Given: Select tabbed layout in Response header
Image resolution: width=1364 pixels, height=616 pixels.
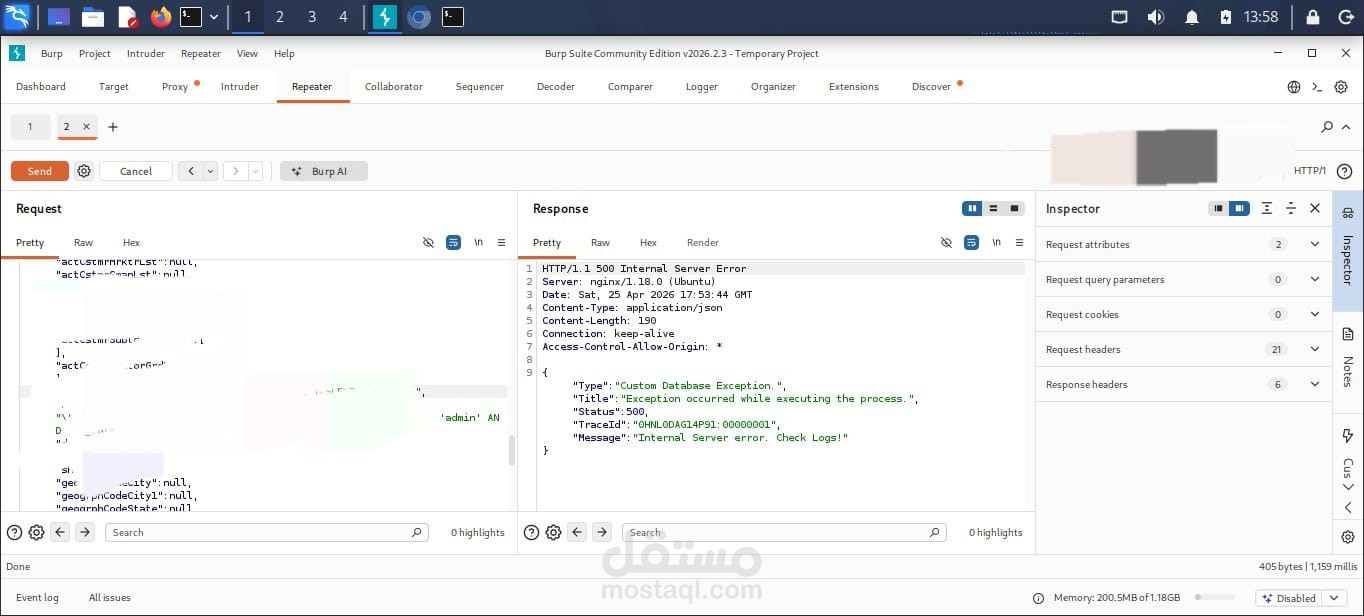Looking at the screenshot, I should click(1014, 208).
